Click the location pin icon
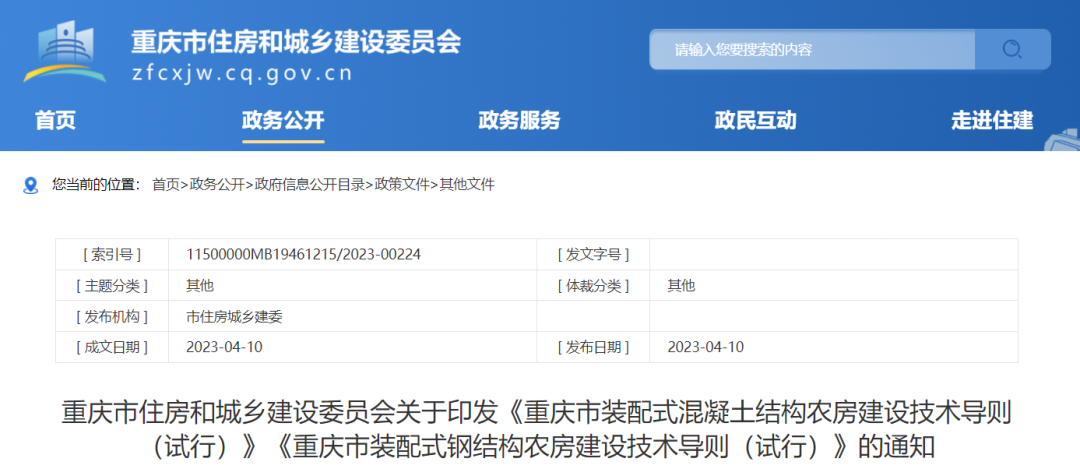The width and height of the screenshot is (1080, 476). pyautogui.click(x=31, y=185)
